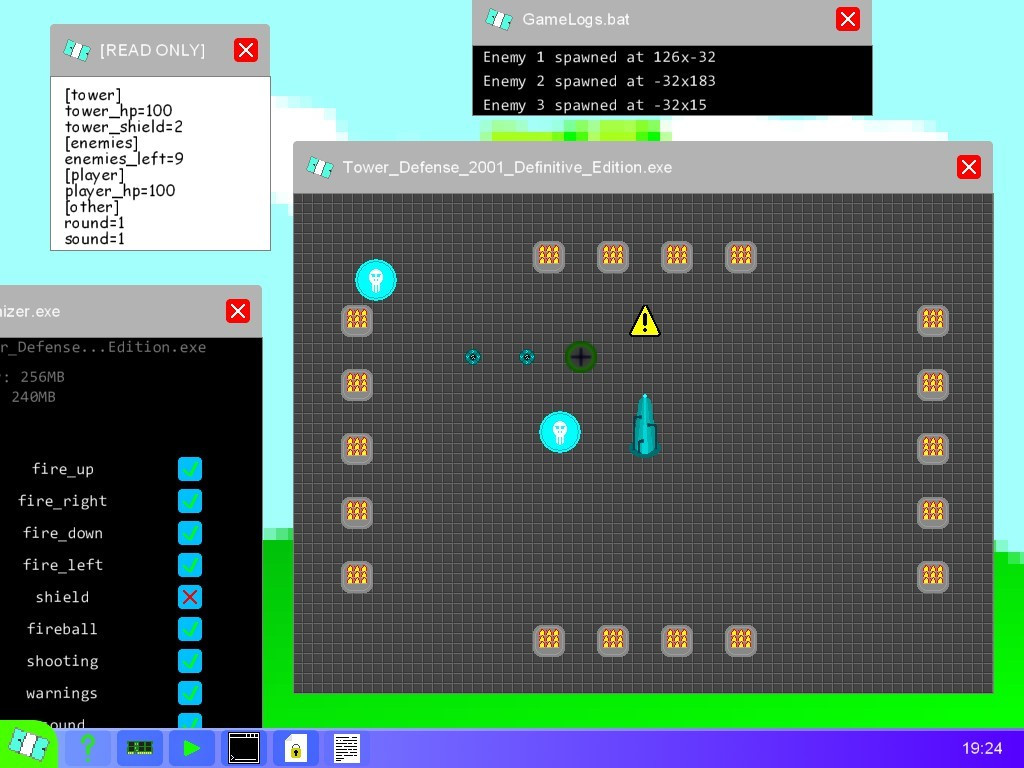1024x768 pixels.
Task: Toggle the warnings checkbox
Action: (x=190, y=693)
